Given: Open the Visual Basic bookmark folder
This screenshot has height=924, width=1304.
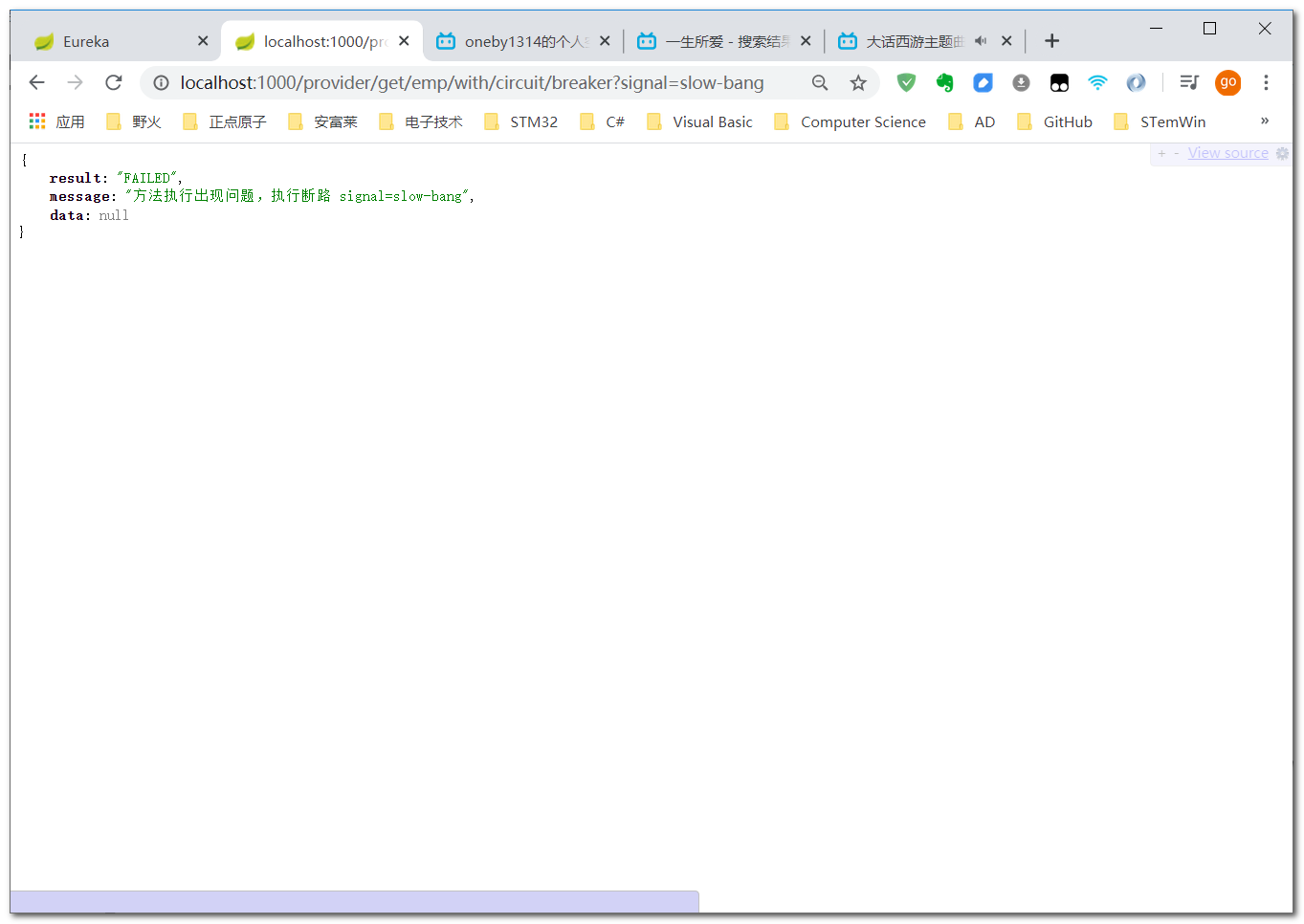Looking at the screenshot, I should click(699, 121).
